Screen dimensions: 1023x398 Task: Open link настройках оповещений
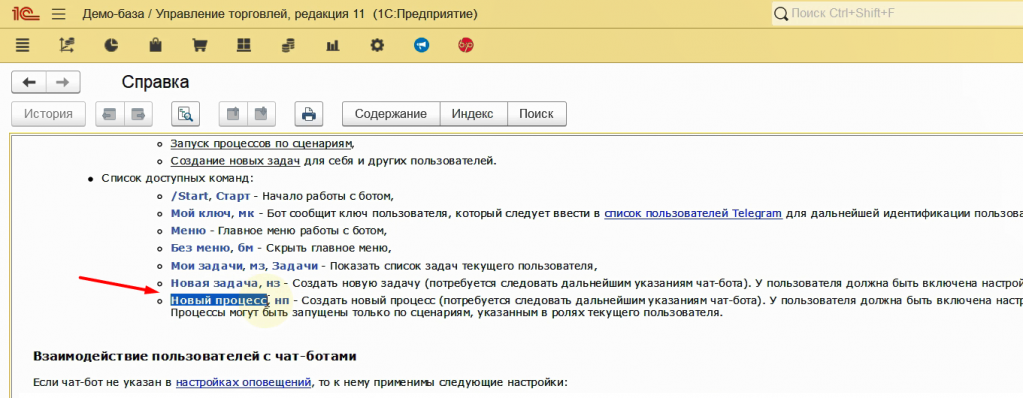click(244, 383)
